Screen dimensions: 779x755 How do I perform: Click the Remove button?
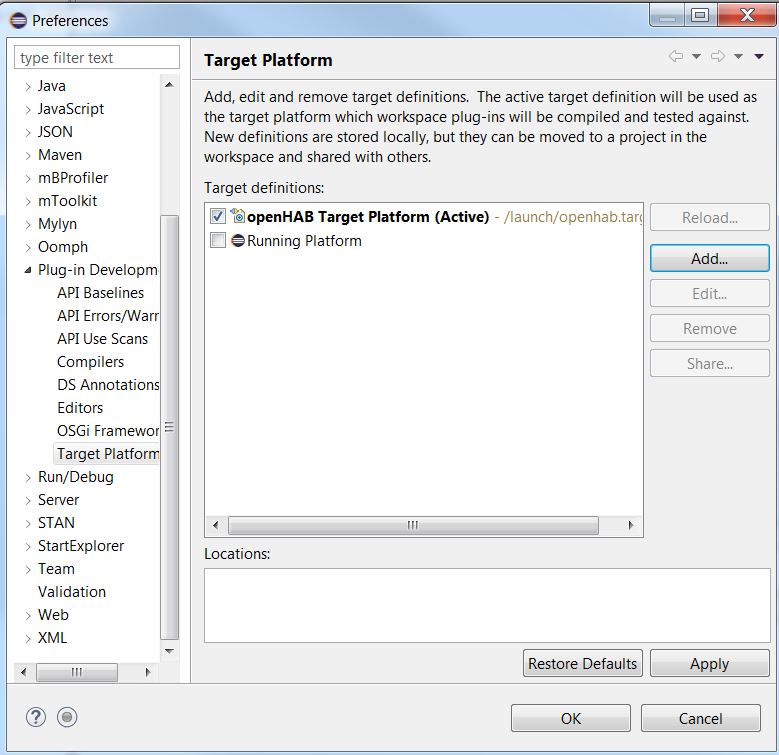point(709,328)
